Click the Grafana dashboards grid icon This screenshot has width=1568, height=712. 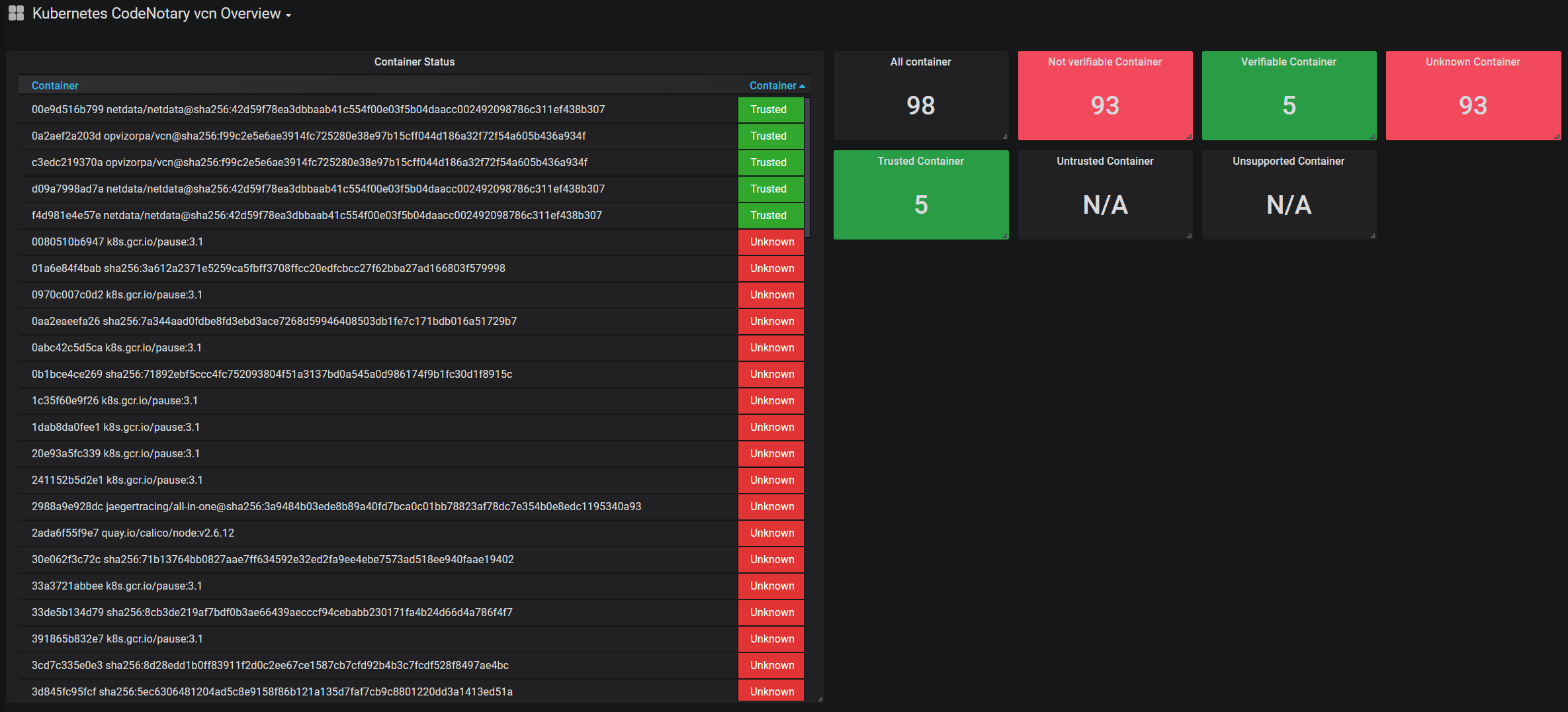tap(16, 13)
